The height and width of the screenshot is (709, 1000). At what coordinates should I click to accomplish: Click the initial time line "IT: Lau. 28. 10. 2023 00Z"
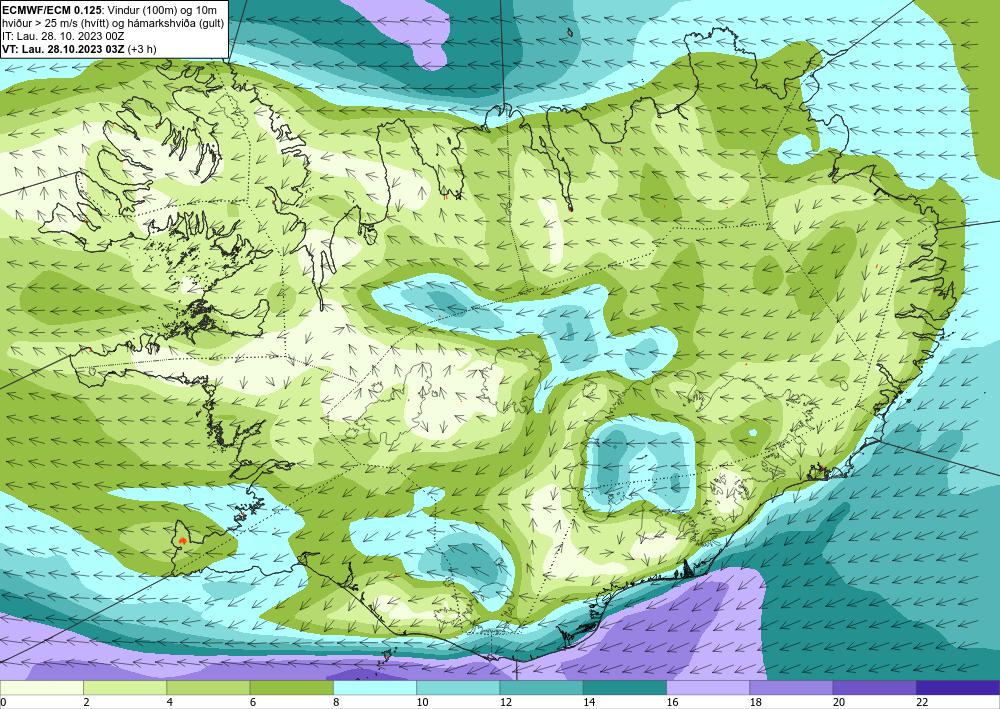[63, 36]
